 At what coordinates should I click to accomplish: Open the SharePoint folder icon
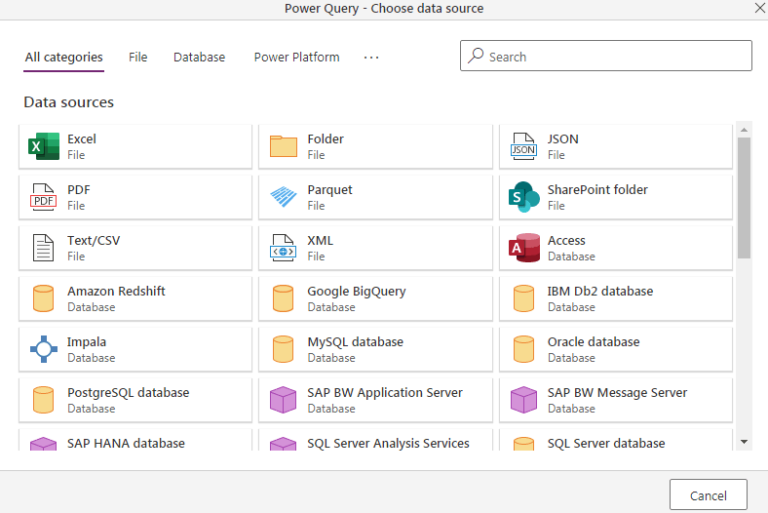(524, 197)
